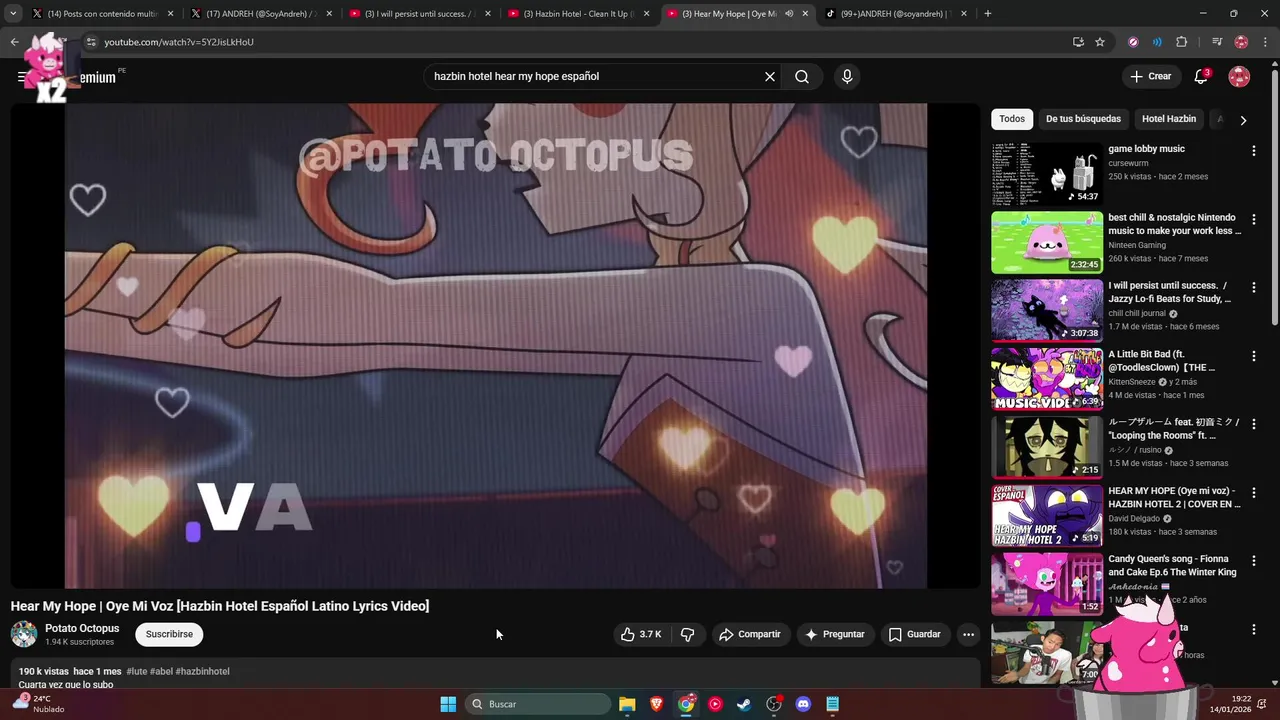This screenshot has width=1280, height=720.
Task: Clear the search box text
Action: pos(770,77)
